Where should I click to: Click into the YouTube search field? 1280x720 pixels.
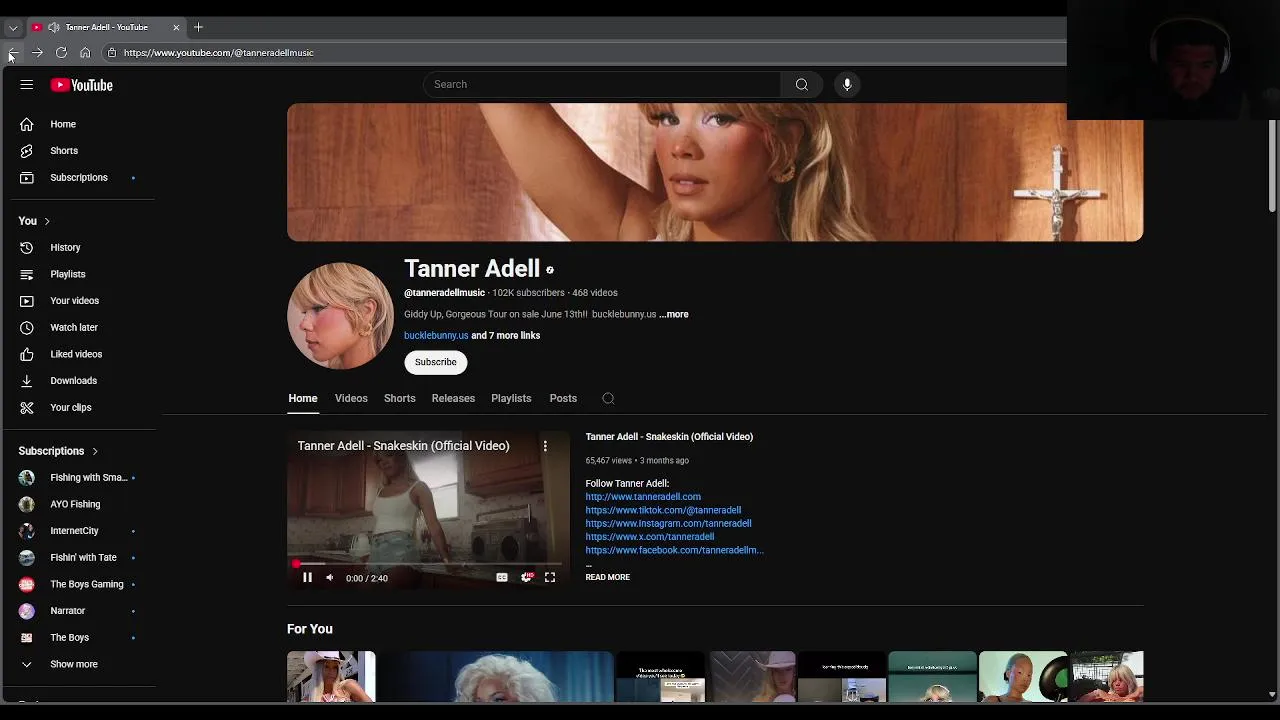coord(602,84)
